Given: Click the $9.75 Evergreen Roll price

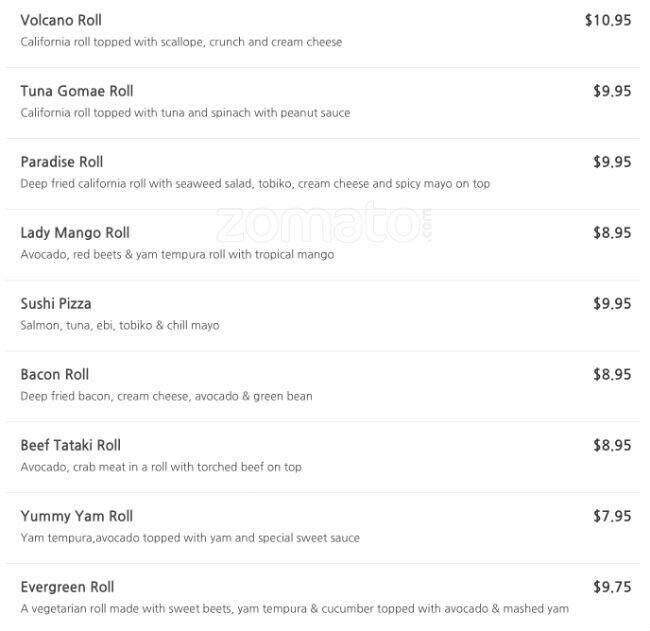Looking at the screenshot, I should [x=612, y=588].
